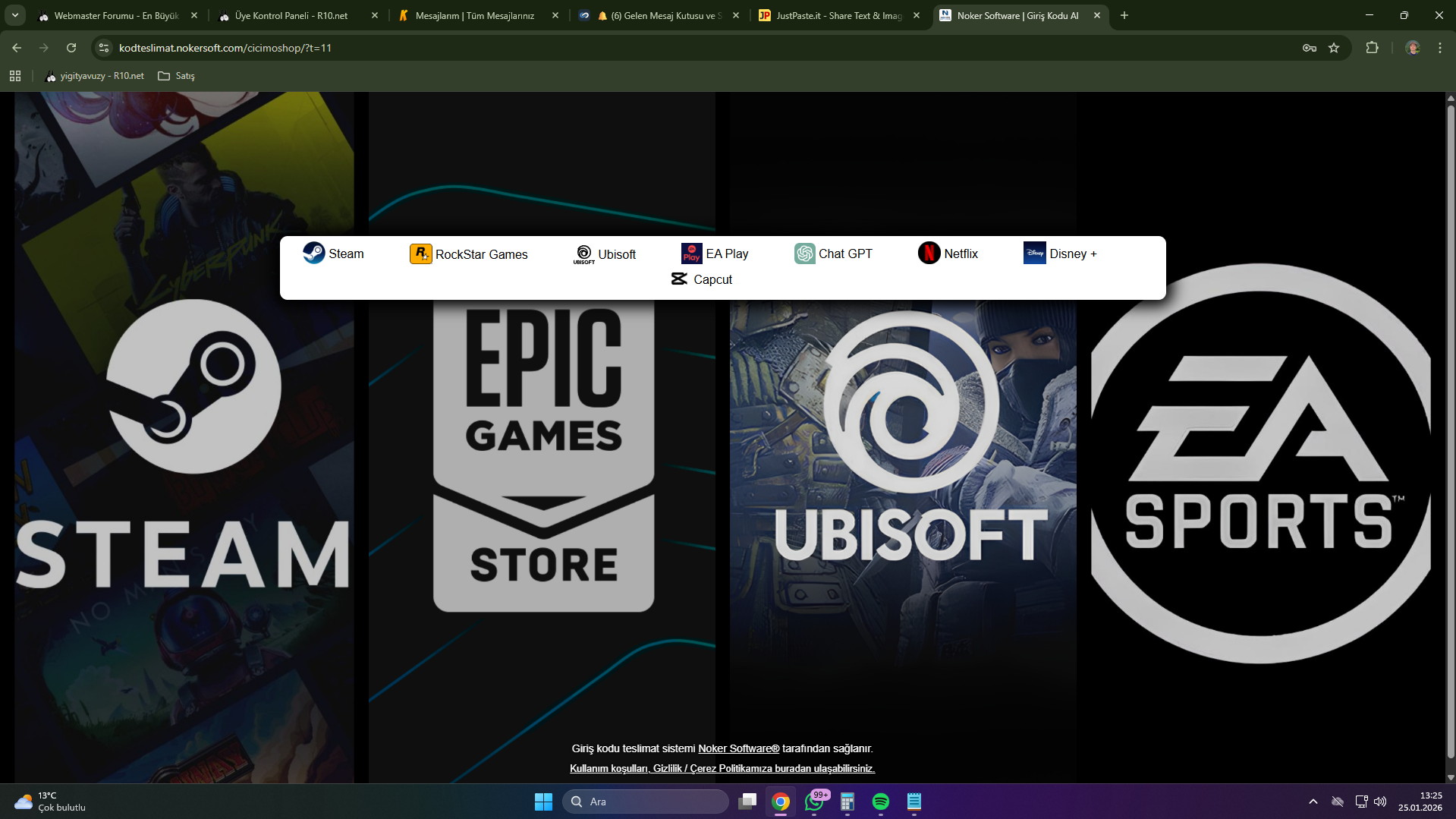Click the taskbar search box Ara
The height and width of the screenshot is (819, 1456).
pos(646,802)
